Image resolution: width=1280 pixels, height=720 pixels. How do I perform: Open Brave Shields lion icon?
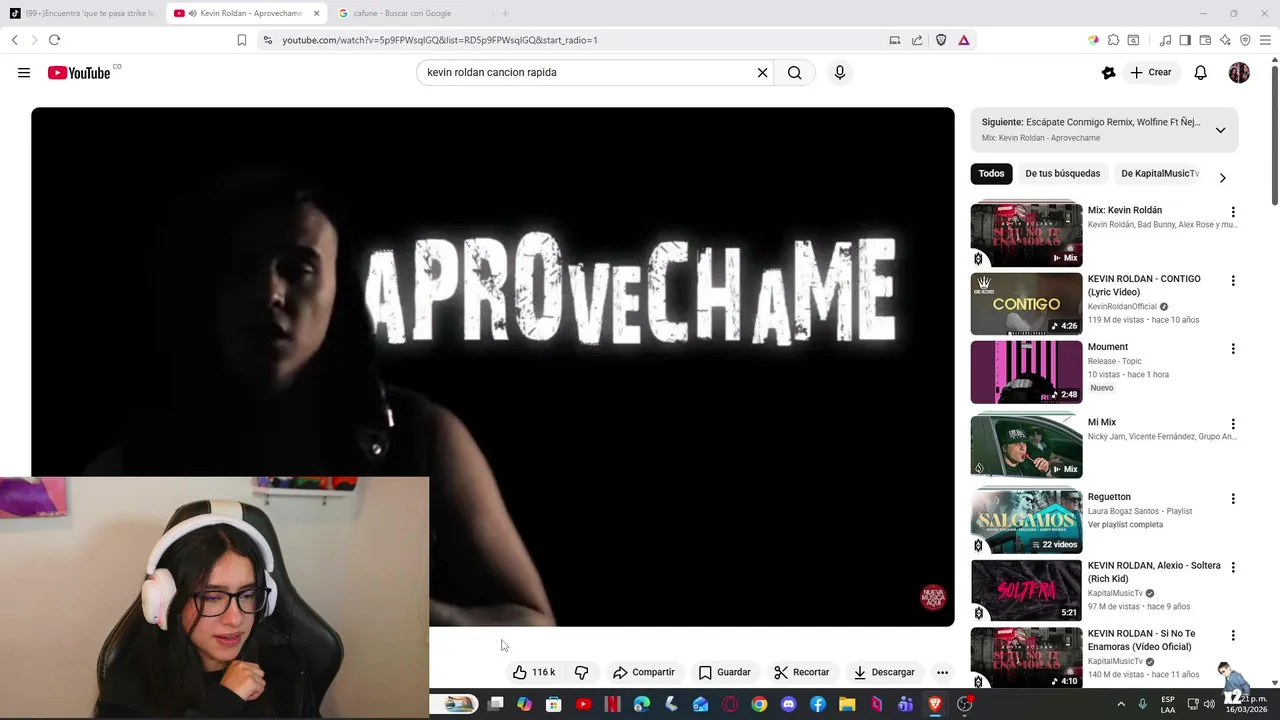940,40
